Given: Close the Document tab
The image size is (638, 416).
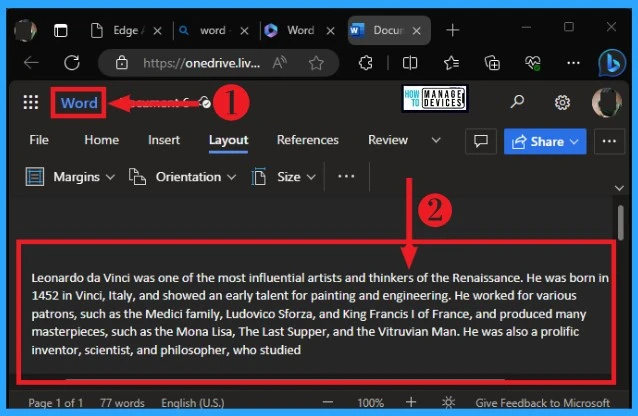Looking at the screenshot, I should pos(416,31).
